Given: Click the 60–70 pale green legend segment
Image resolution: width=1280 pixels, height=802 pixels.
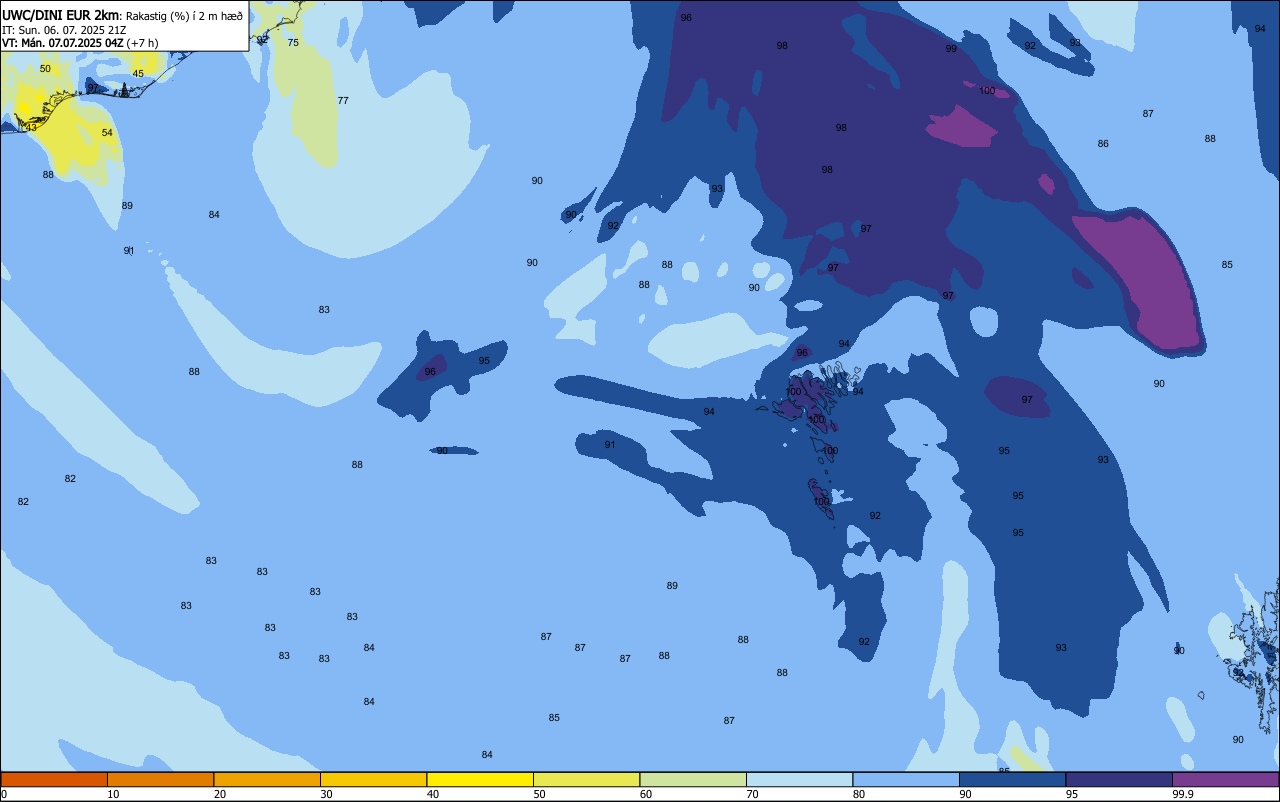Looking at the screenshot, I should (693, 779).
